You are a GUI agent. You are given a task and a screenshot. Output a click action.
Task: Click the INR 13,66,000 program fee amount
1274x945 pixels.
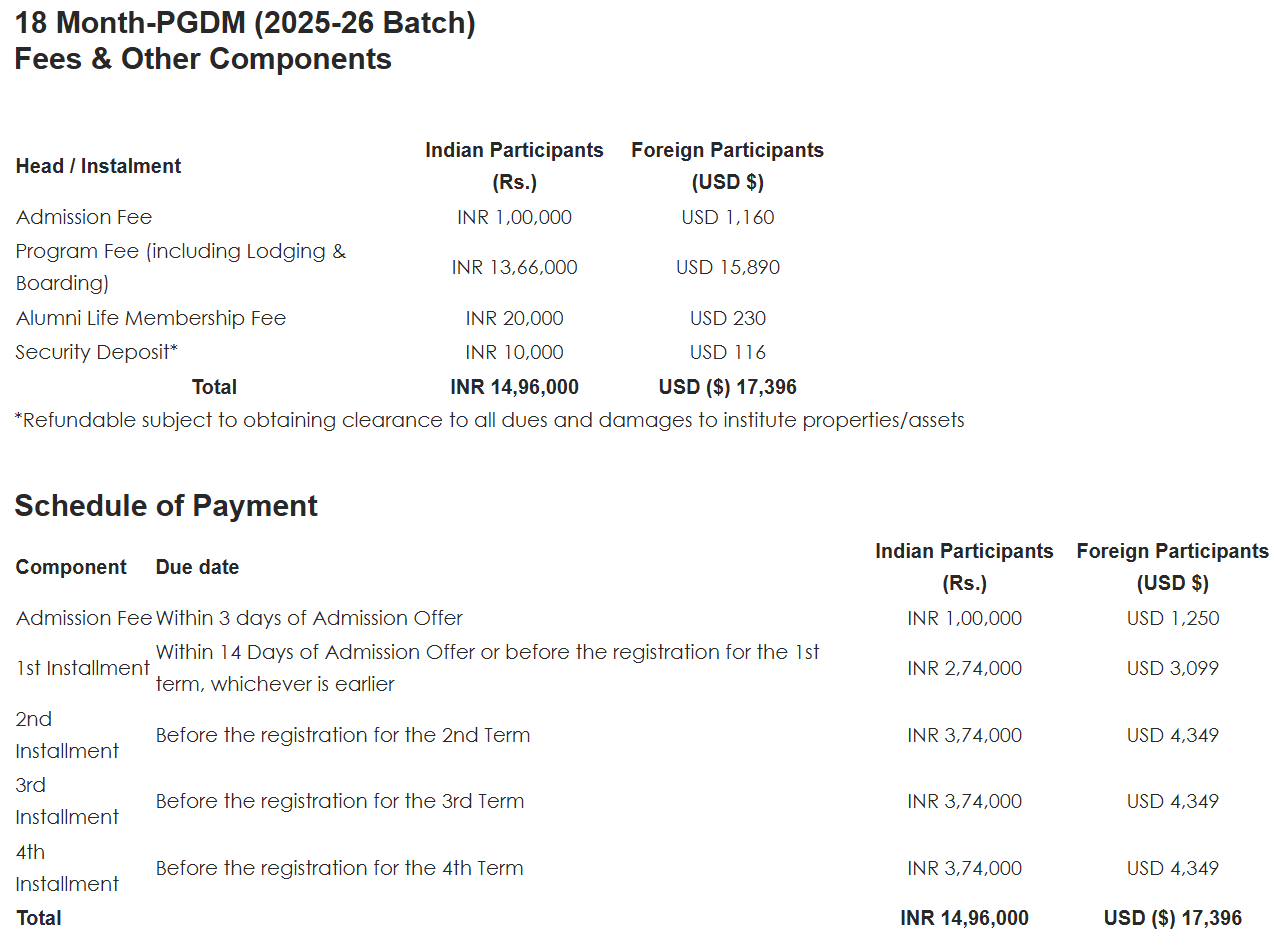[514, 267]
